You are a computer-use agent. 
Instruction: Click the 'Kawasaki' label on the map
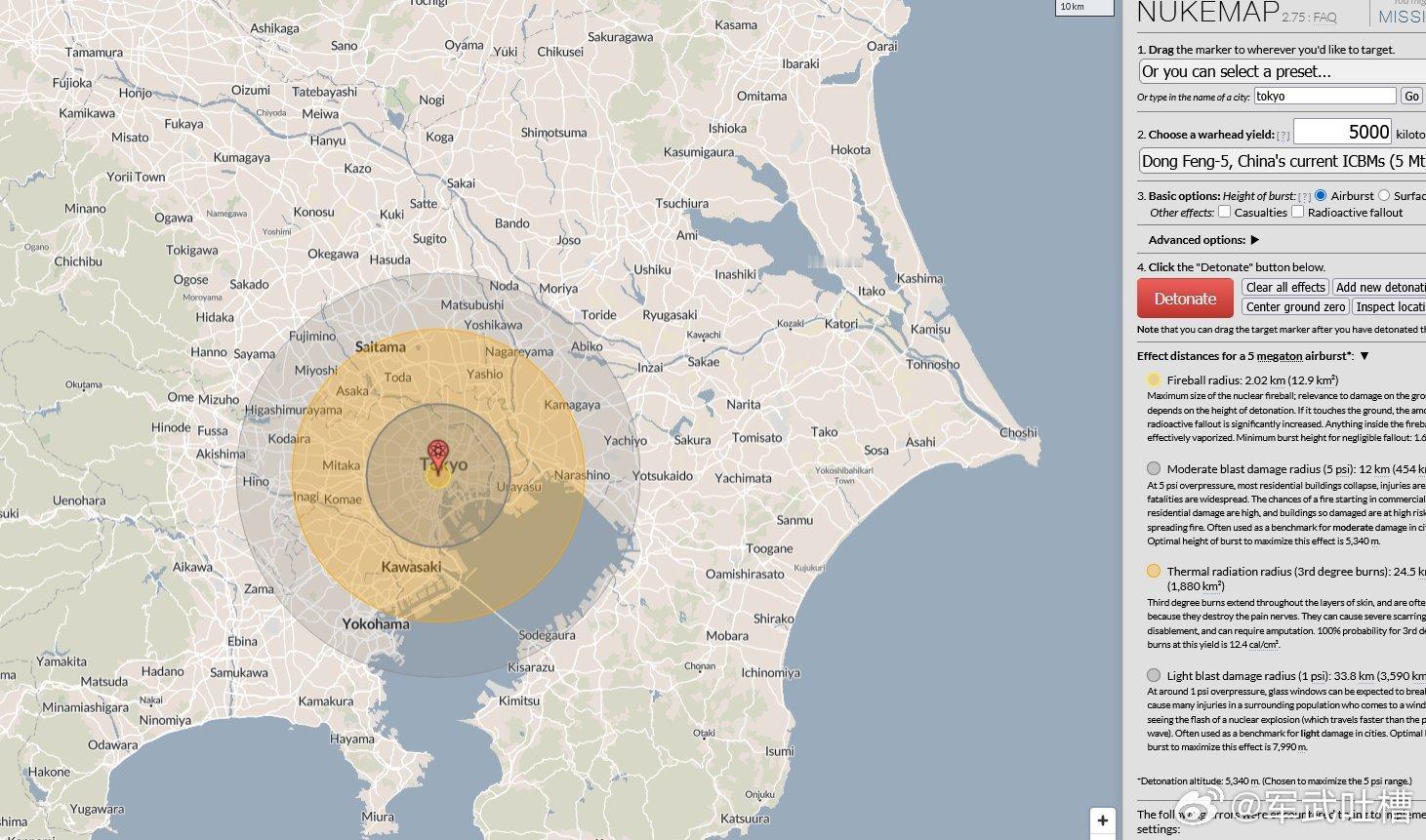(411, 567)
